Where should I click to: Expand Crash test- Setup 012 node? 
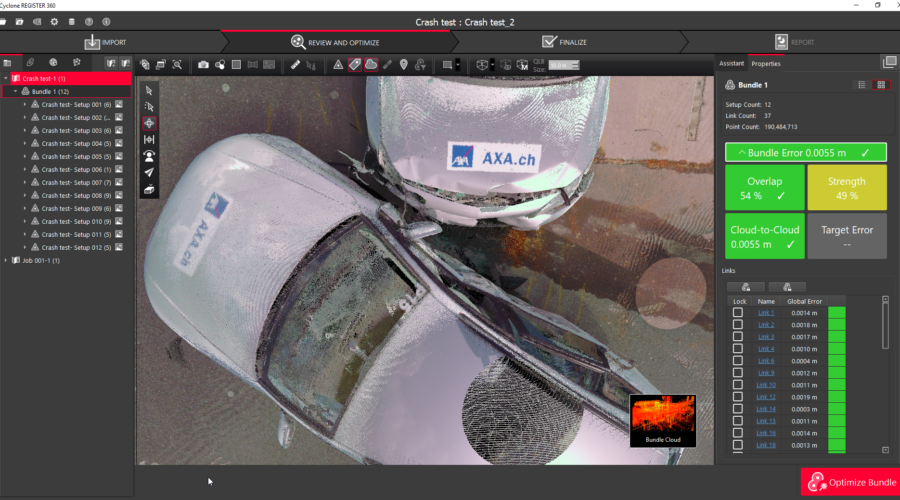(x=25, y=247)
